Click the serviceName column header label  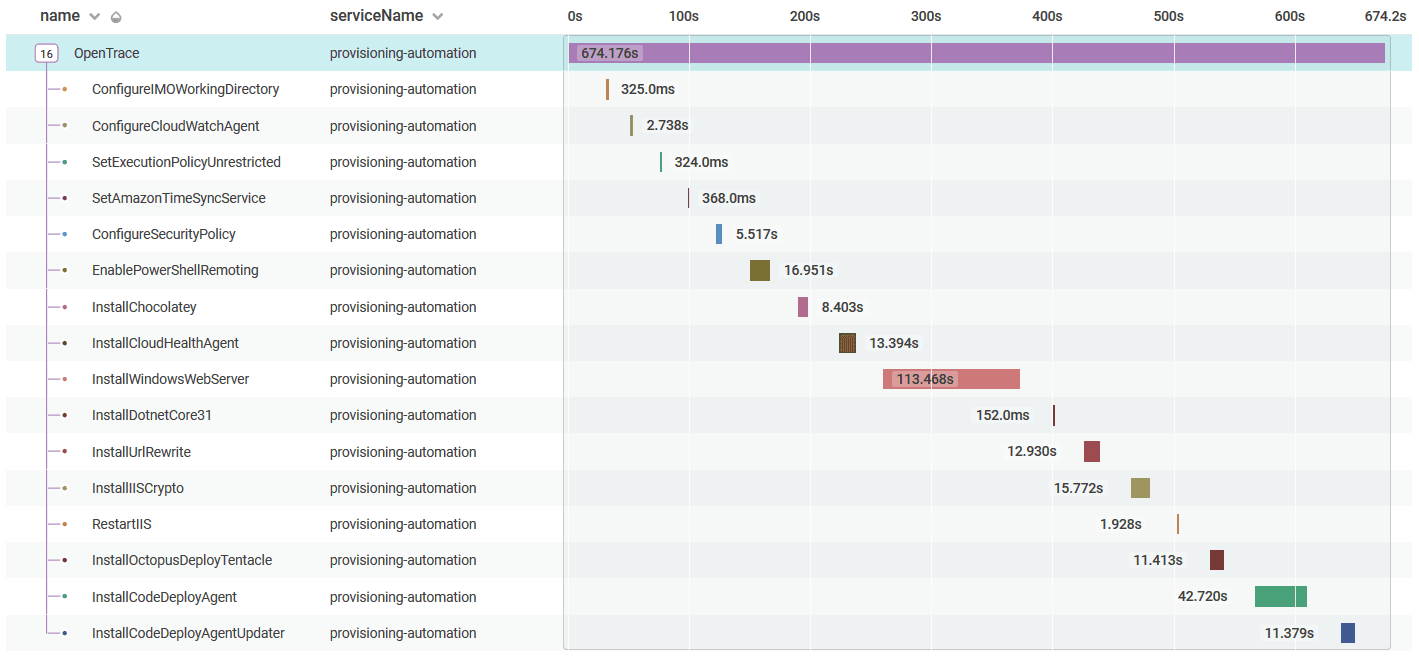(376, 17)
